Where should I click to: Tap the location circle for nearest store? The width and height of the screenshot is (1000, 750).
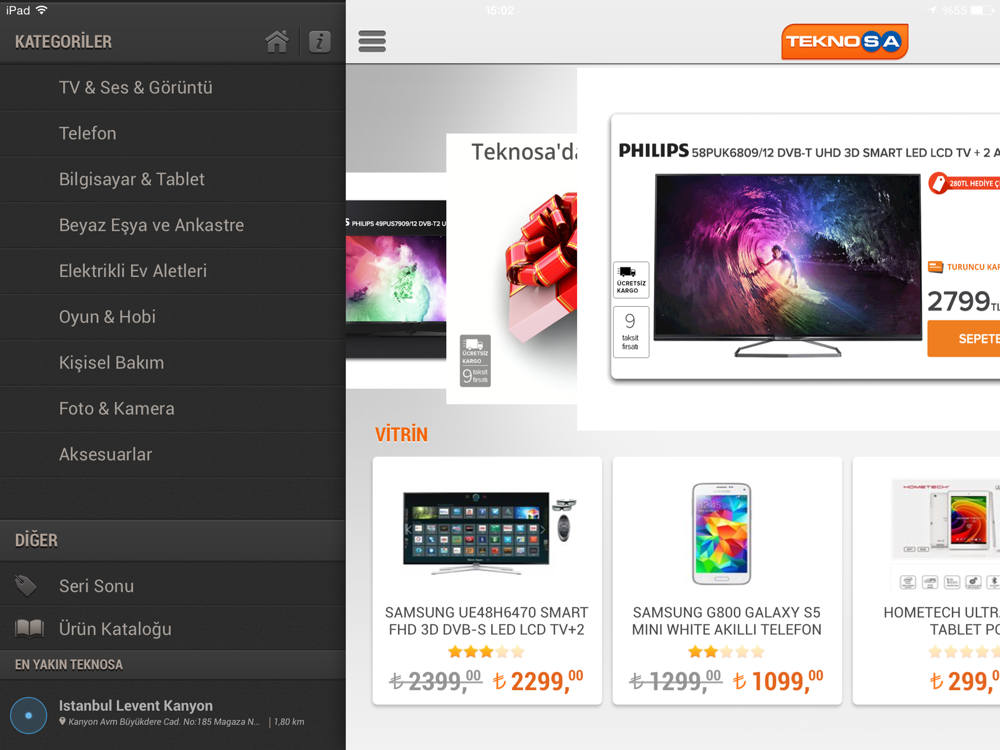coord(28,715)
